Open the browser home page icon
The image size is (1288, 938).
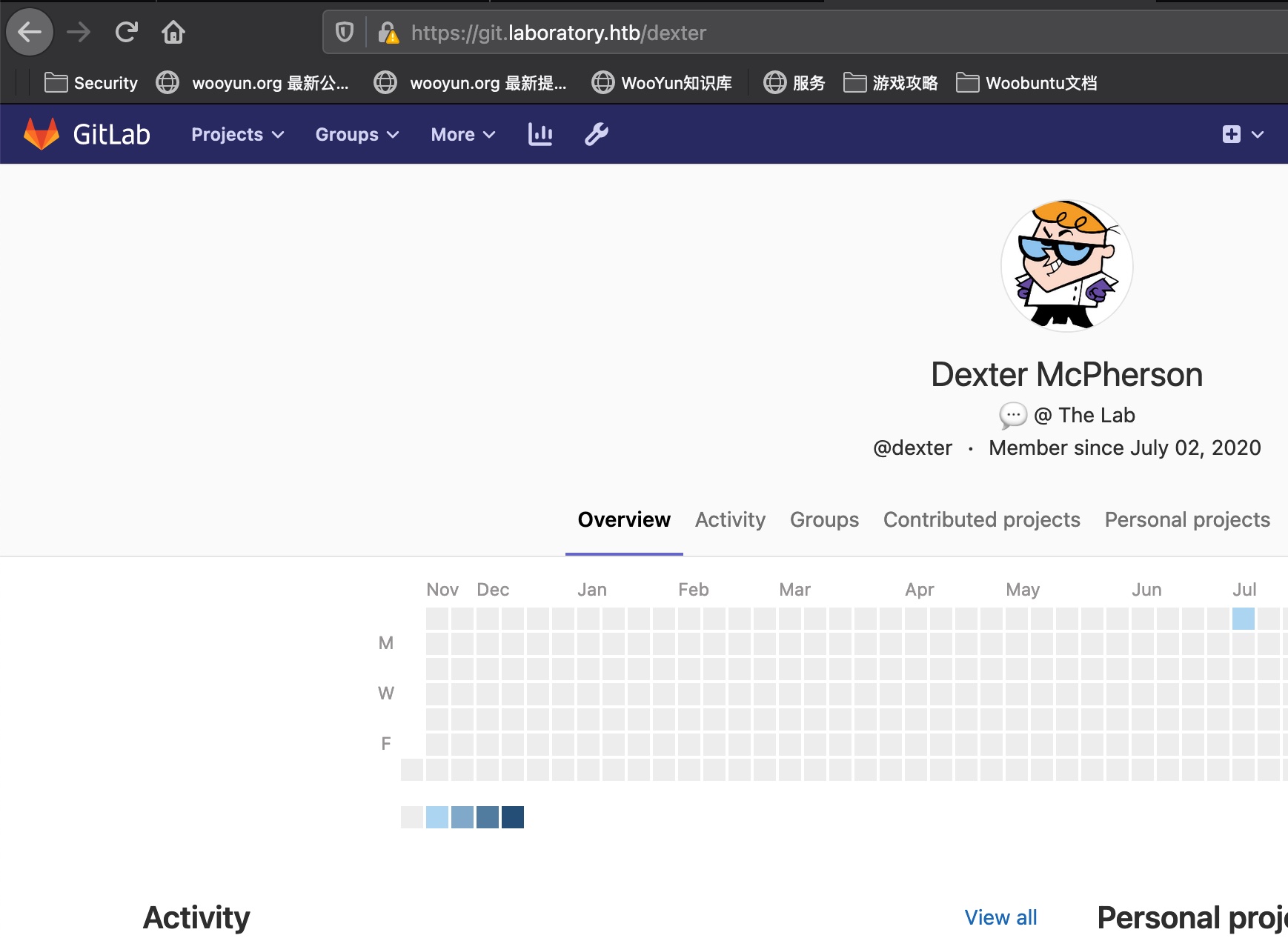[x=173, y=32]
